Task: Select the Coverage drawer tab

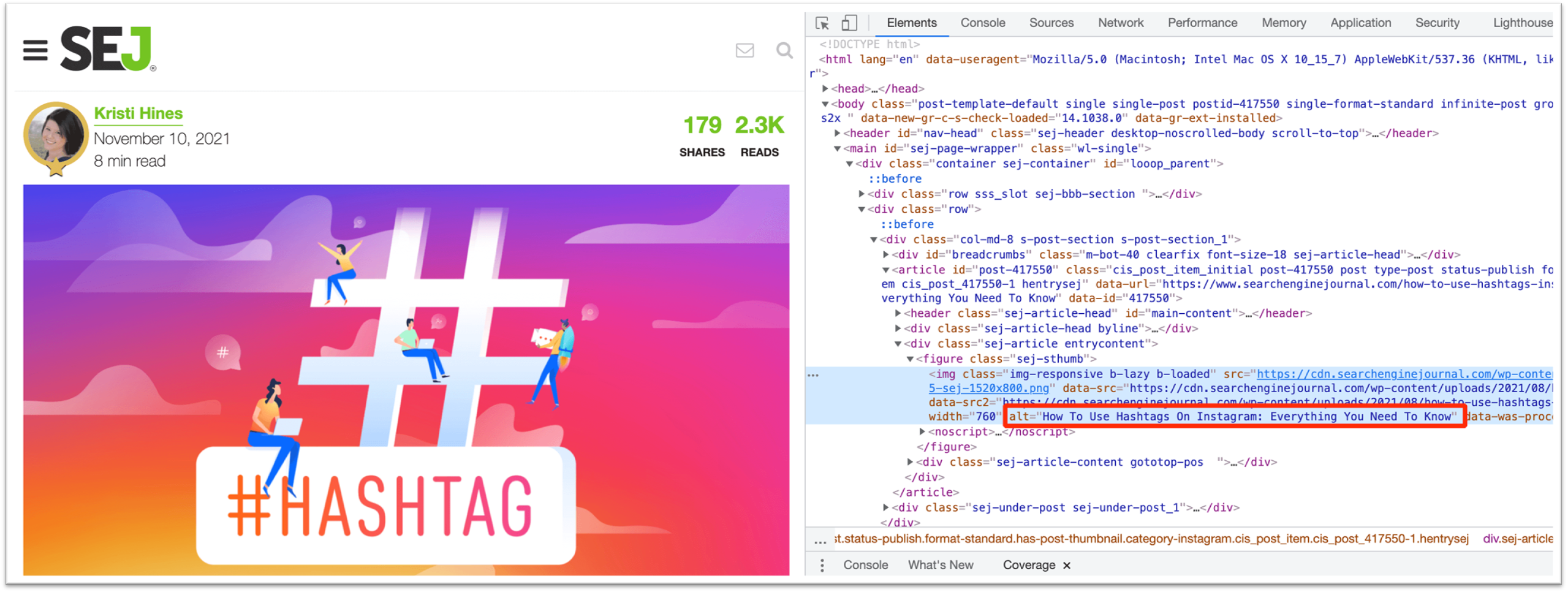Action: pyautogui.click(x=1029, y=566)
